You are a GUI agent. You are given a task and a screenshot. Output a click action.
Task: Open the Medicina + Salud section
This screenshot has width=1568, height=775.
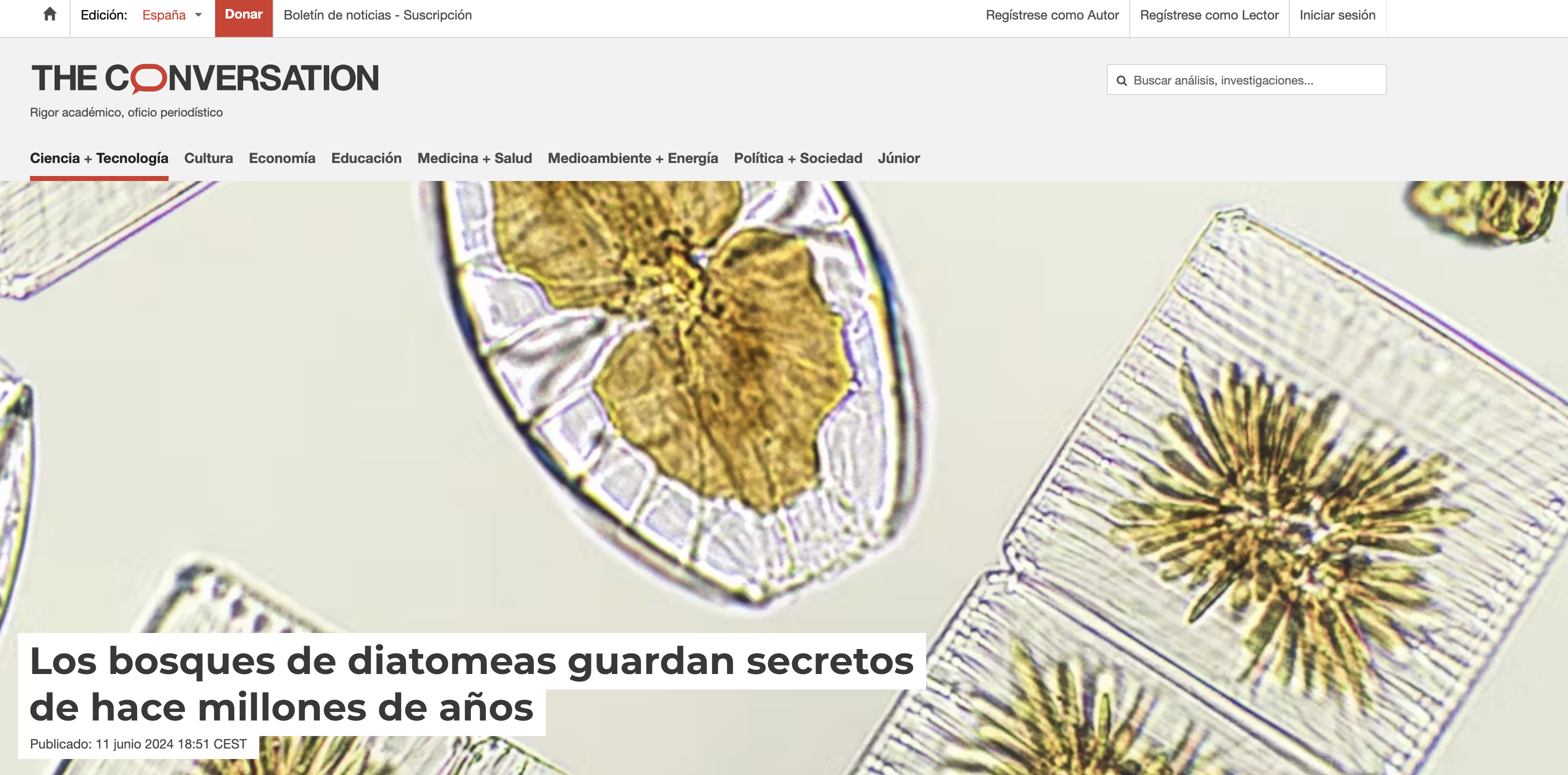click(474, 158)
